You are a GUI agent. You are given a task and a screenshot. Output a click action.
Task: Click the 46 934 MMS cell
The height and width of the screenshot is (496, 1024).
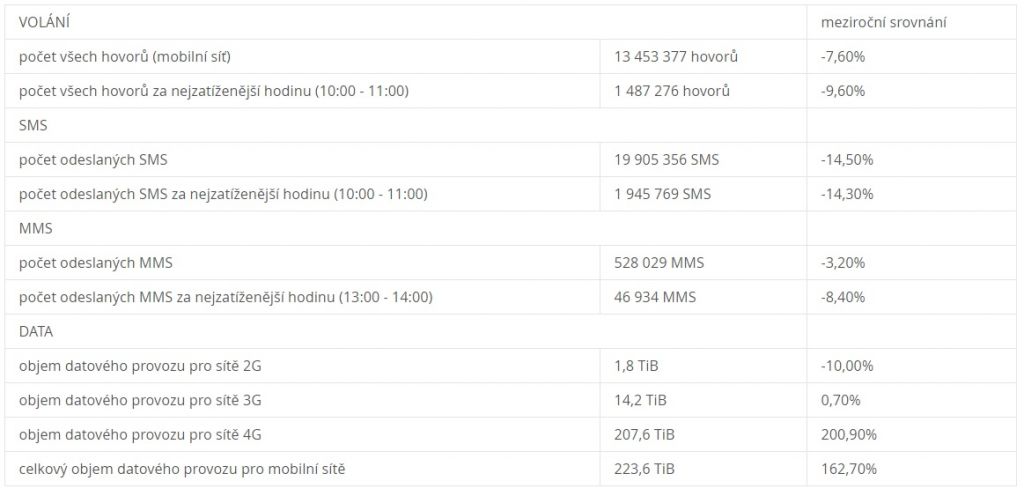click(655, 297)
